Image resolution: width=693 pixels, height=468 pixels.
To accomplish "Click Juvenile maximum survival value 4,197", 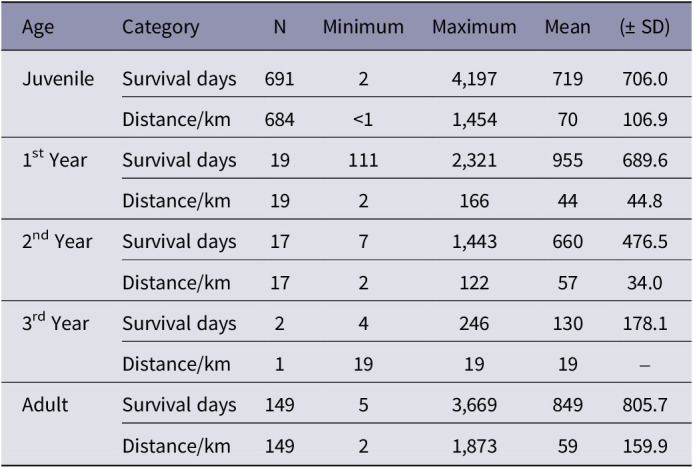I will (474, 79).
